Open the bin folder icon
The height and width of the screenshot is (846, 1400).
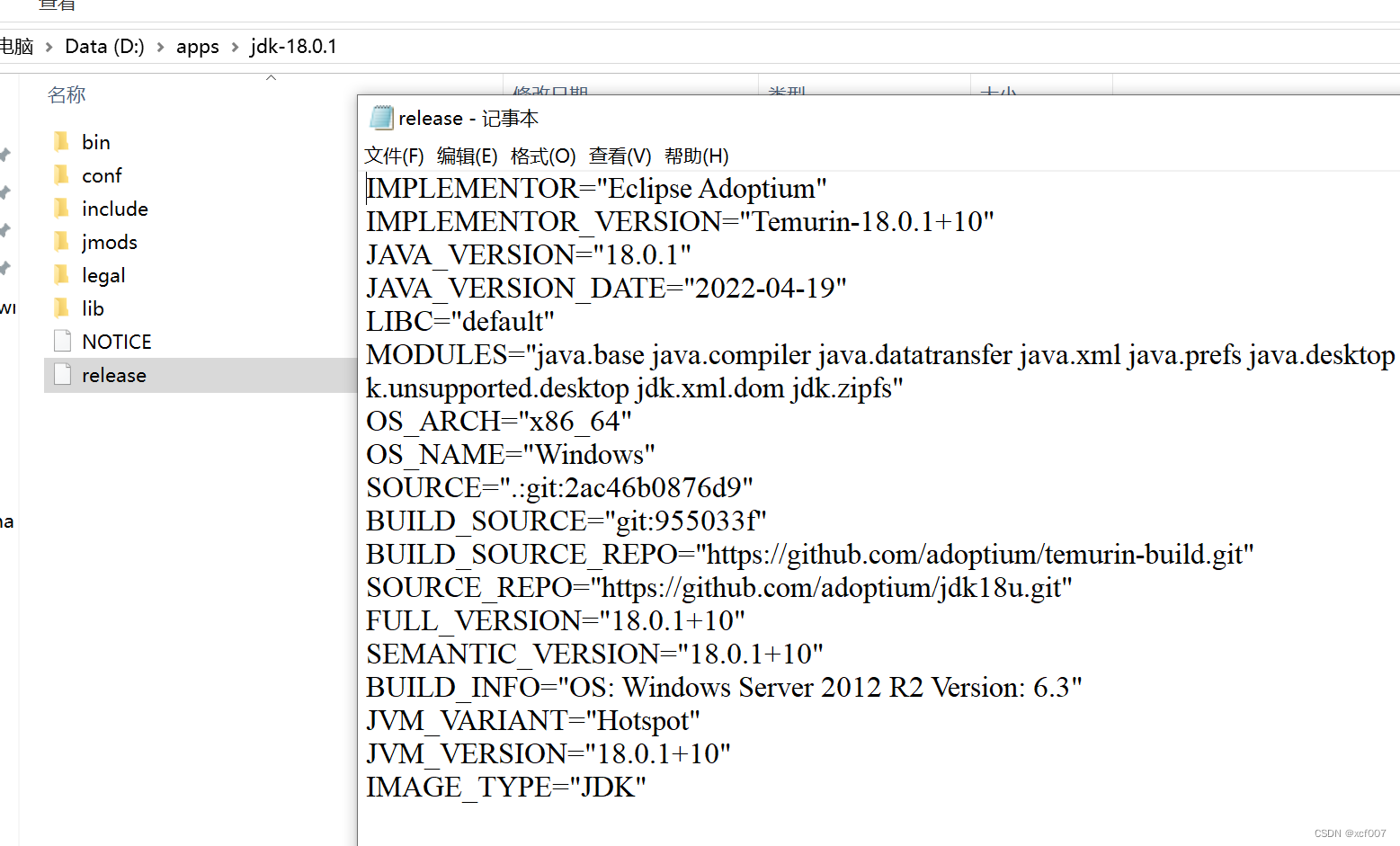tap(62, 142)
